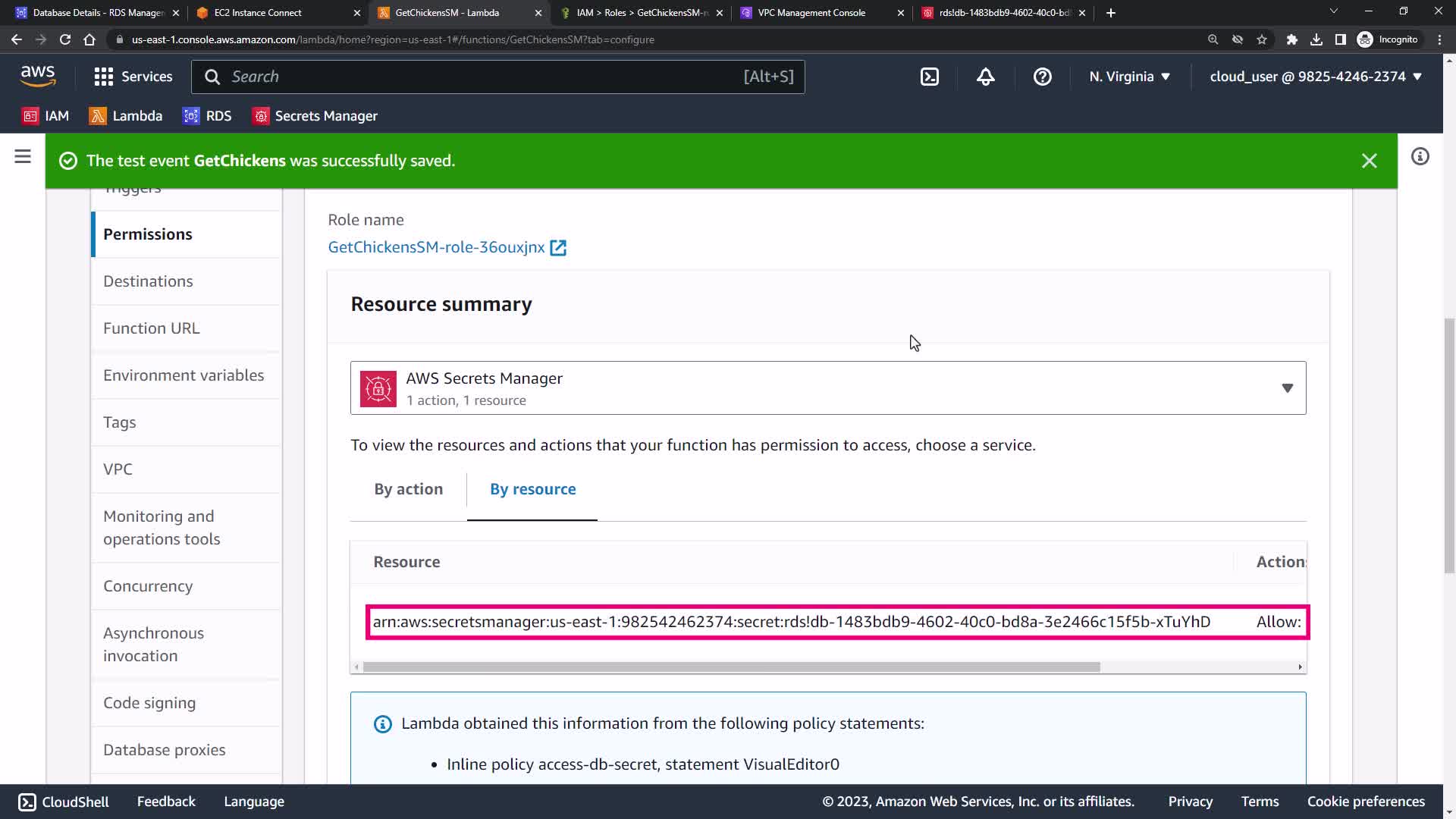Click the horizontal scrollbar under resource table
The image size is (1456, 819).
pos(731,667)
